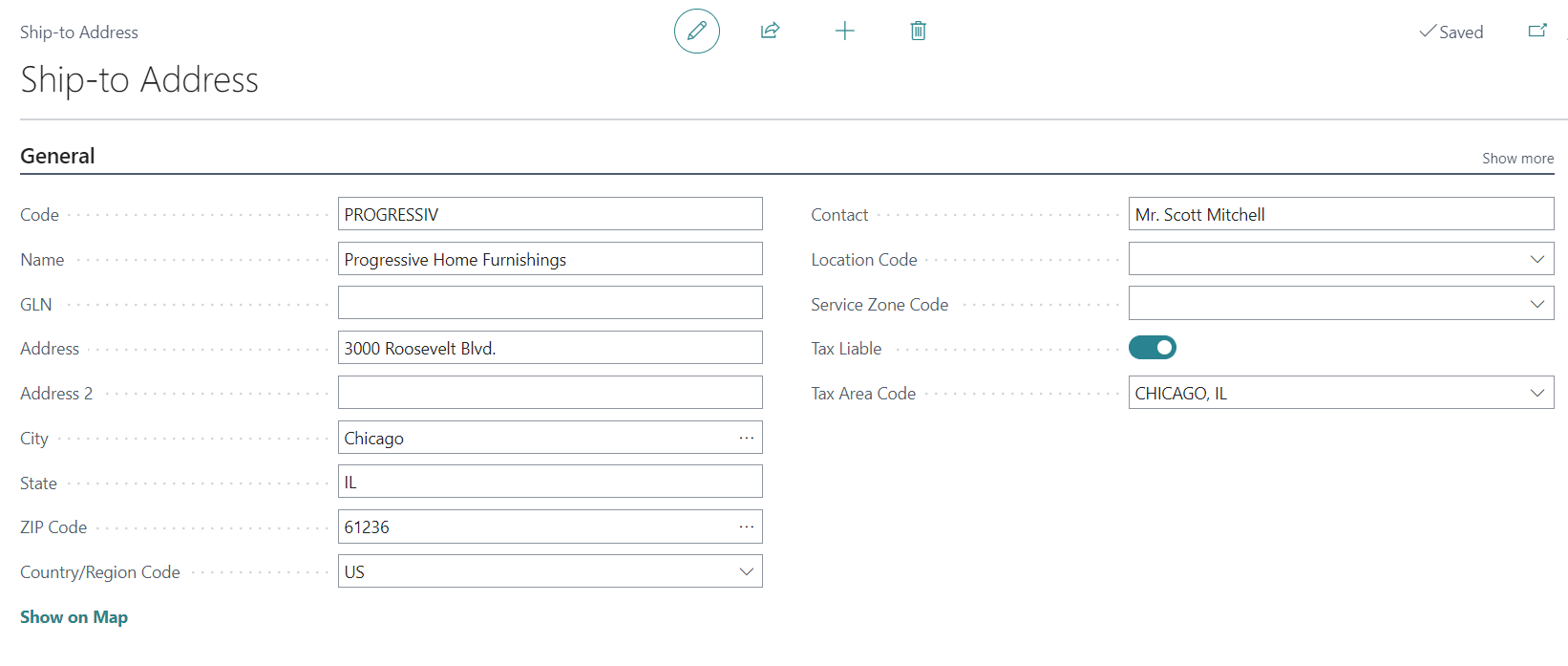Click Show more in General section
This screenshot has height=666, width=1568.
[x=1517, y=159]
